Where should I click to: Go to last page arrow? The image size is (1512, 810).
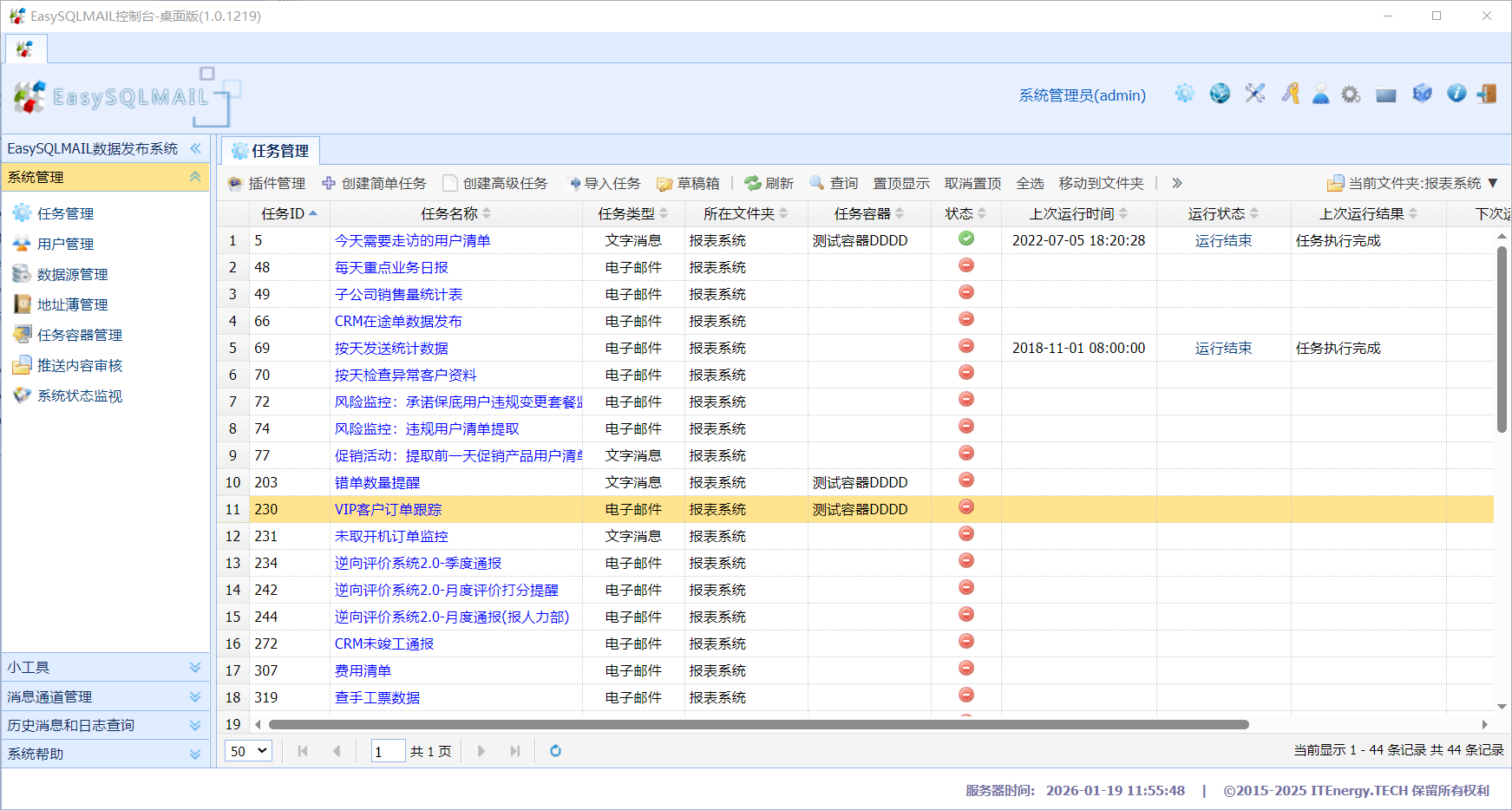[515, 751]
